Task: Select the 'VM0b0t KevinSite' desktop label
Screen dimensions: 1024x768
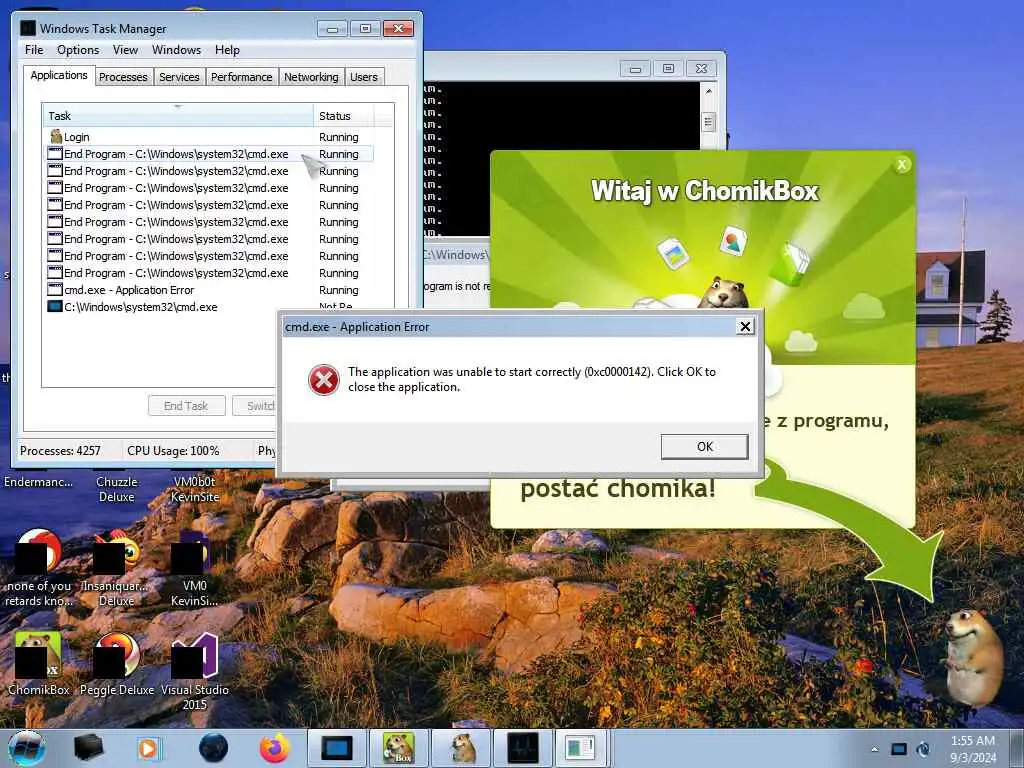Action: [195, 489]
